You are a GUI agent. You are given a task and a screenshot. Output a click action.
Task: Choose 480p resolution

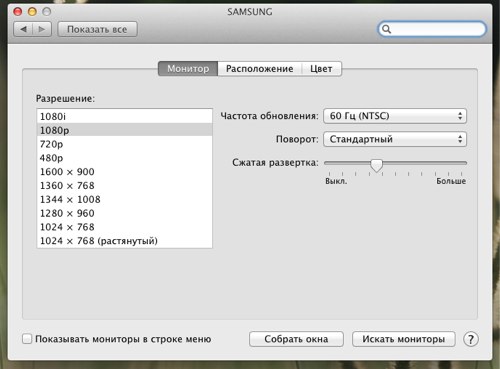[x=124, y=158]
